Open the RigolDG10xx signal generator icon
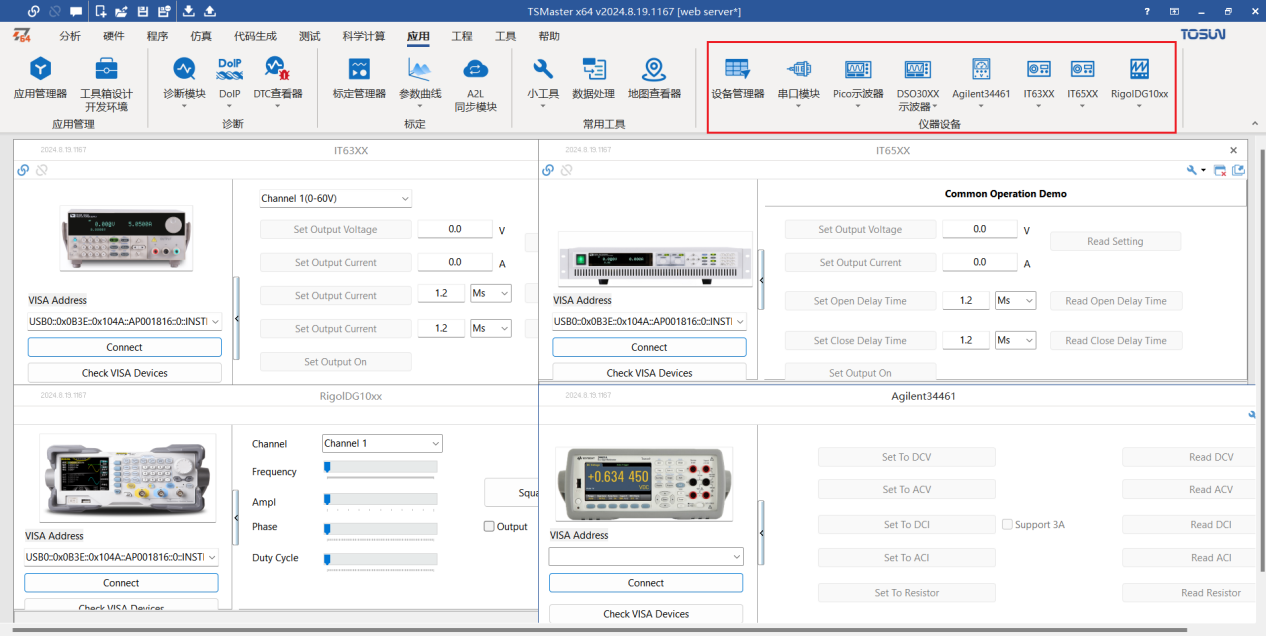This screenshot has width=1266, height=636. coord(1139,79)
